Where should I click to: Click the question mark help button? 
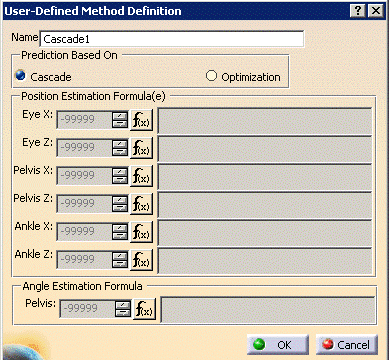[x=358, y=11]
